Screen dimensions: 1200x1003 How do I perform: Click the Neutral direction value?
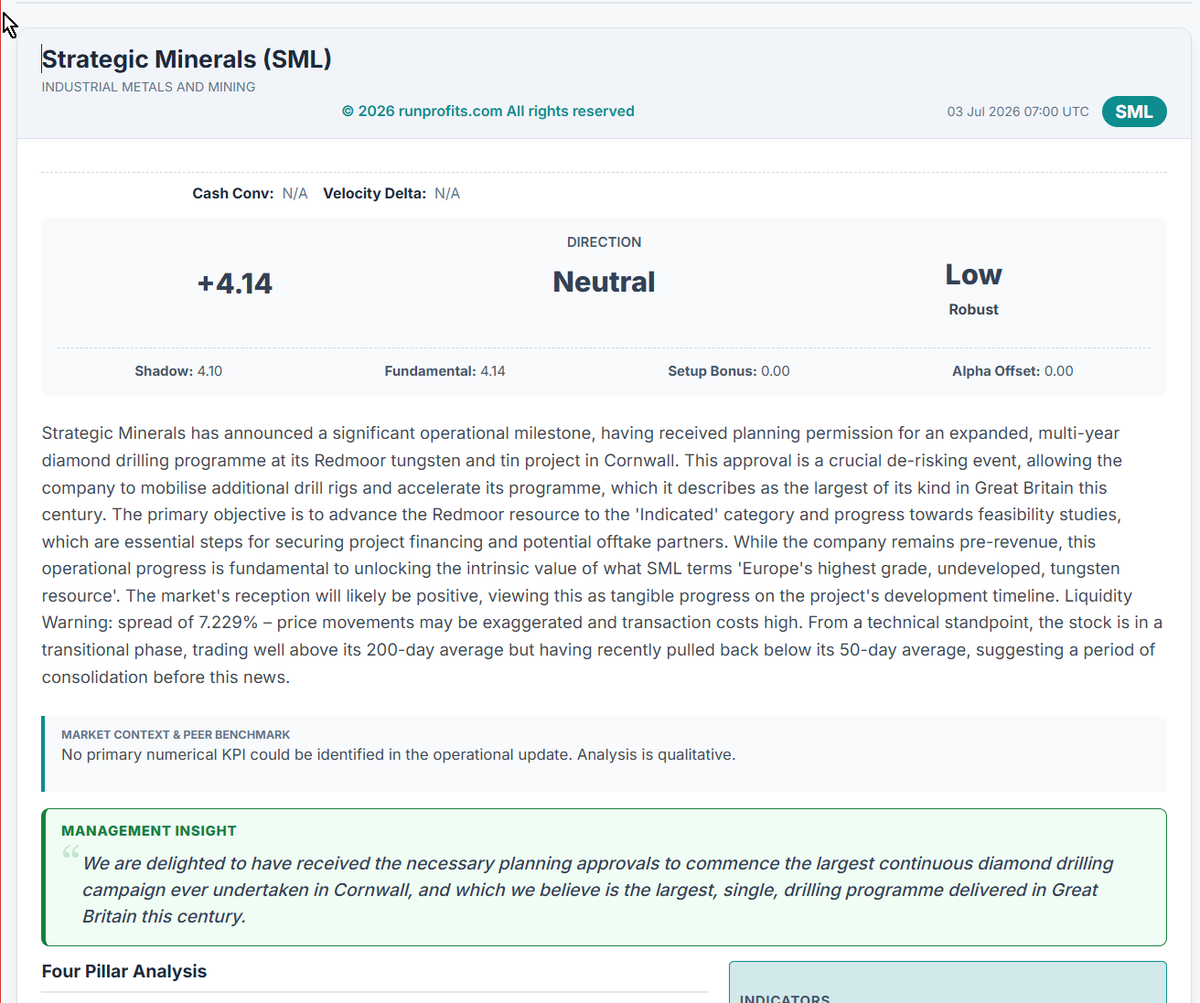[x=604, y=282]
